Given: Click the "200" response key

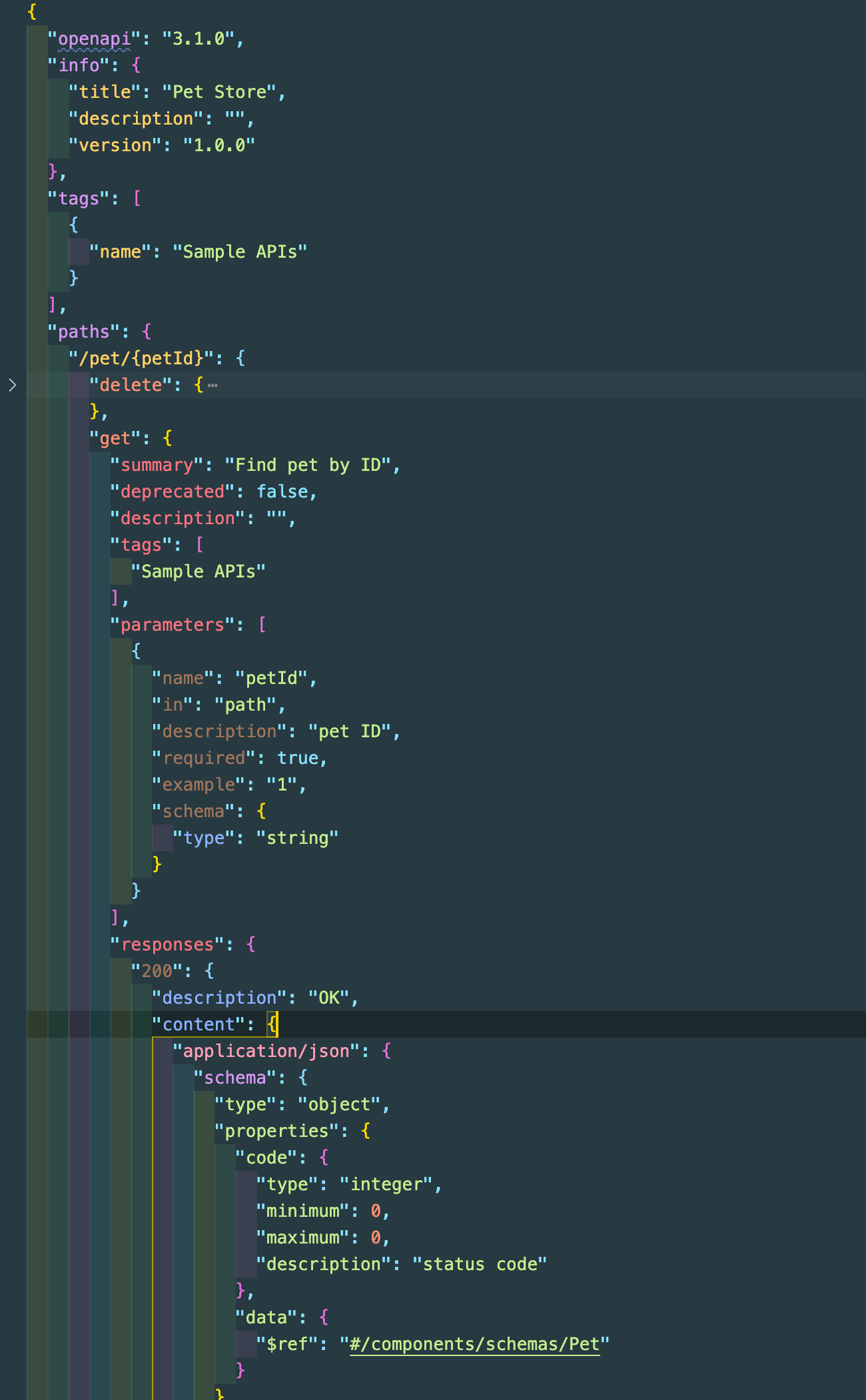Looking at the screenshot, I should click(x=157, y=971).
